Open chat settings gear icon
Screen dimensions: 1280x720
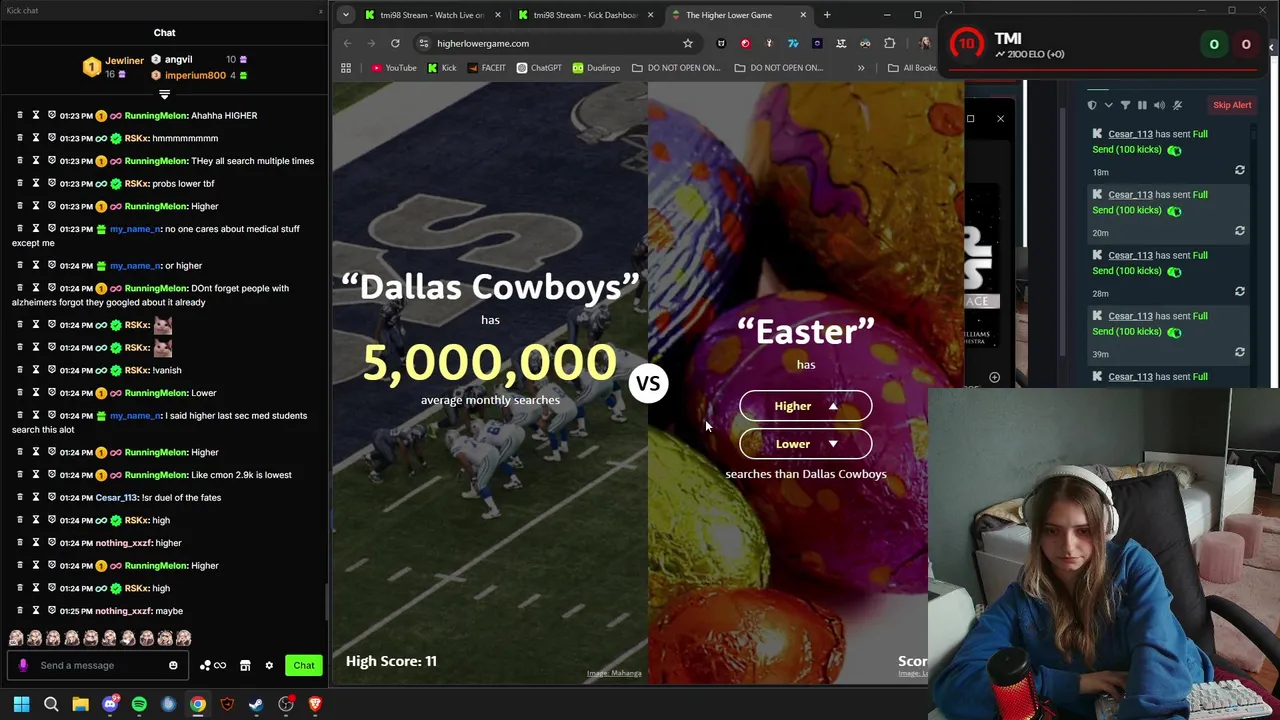[269, 665]
